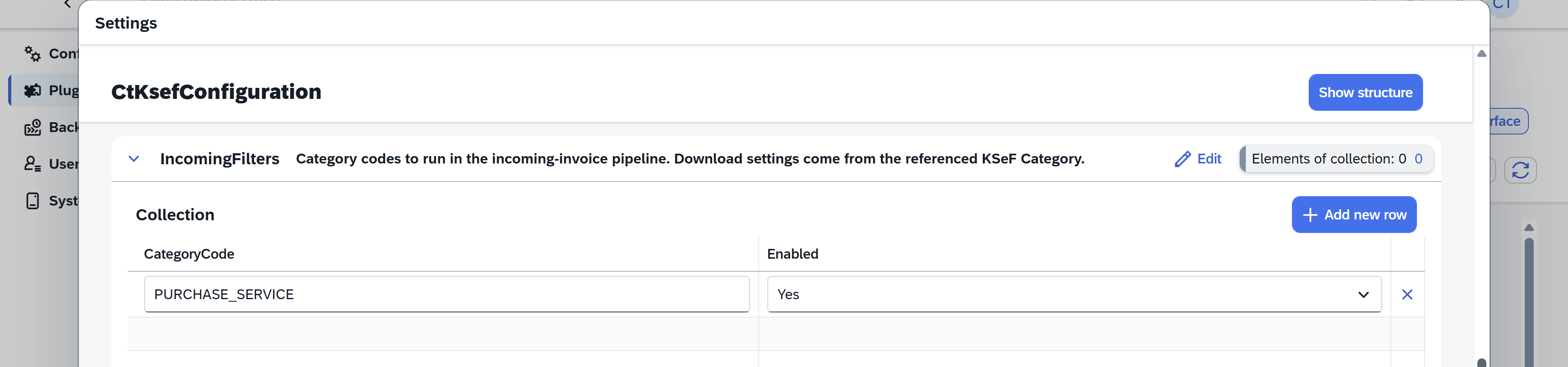Click the Edit link next to IncomingFilters

coord(1208,159)
